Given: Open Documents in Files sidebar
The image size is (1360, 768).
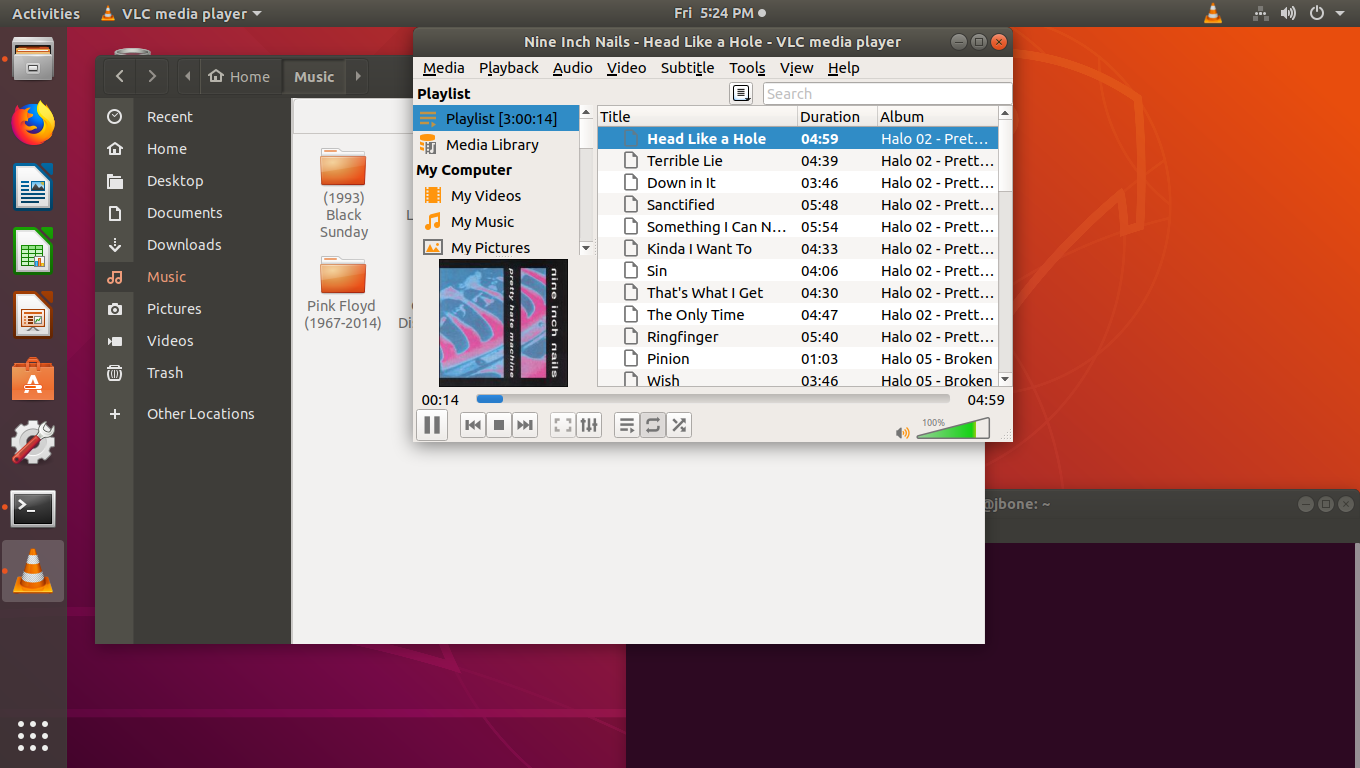Looking at the screenshot, I should click(192, 213).
